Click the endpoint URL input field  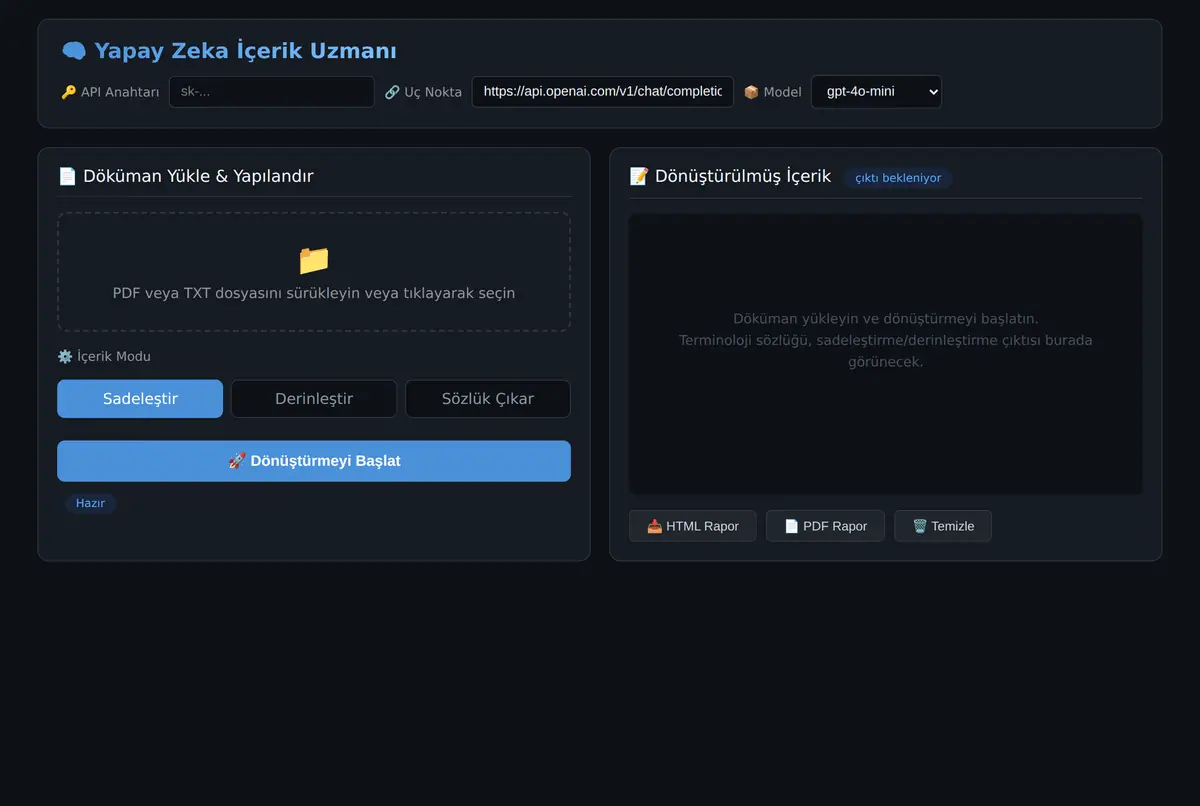pos(603,92)
